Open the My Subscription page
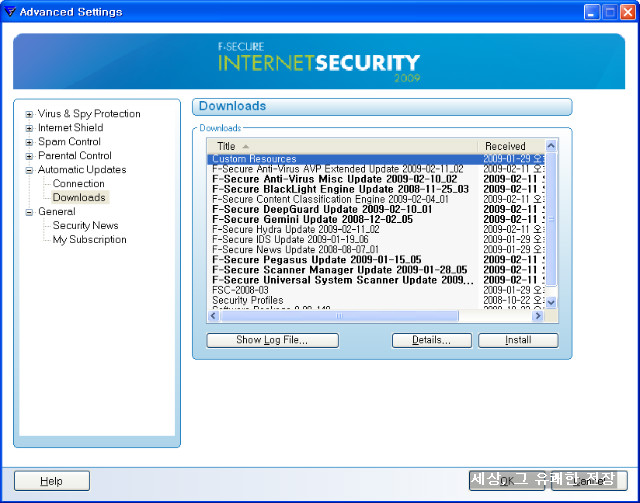Viewport: 640px width, 503px height. coord(89,240)
